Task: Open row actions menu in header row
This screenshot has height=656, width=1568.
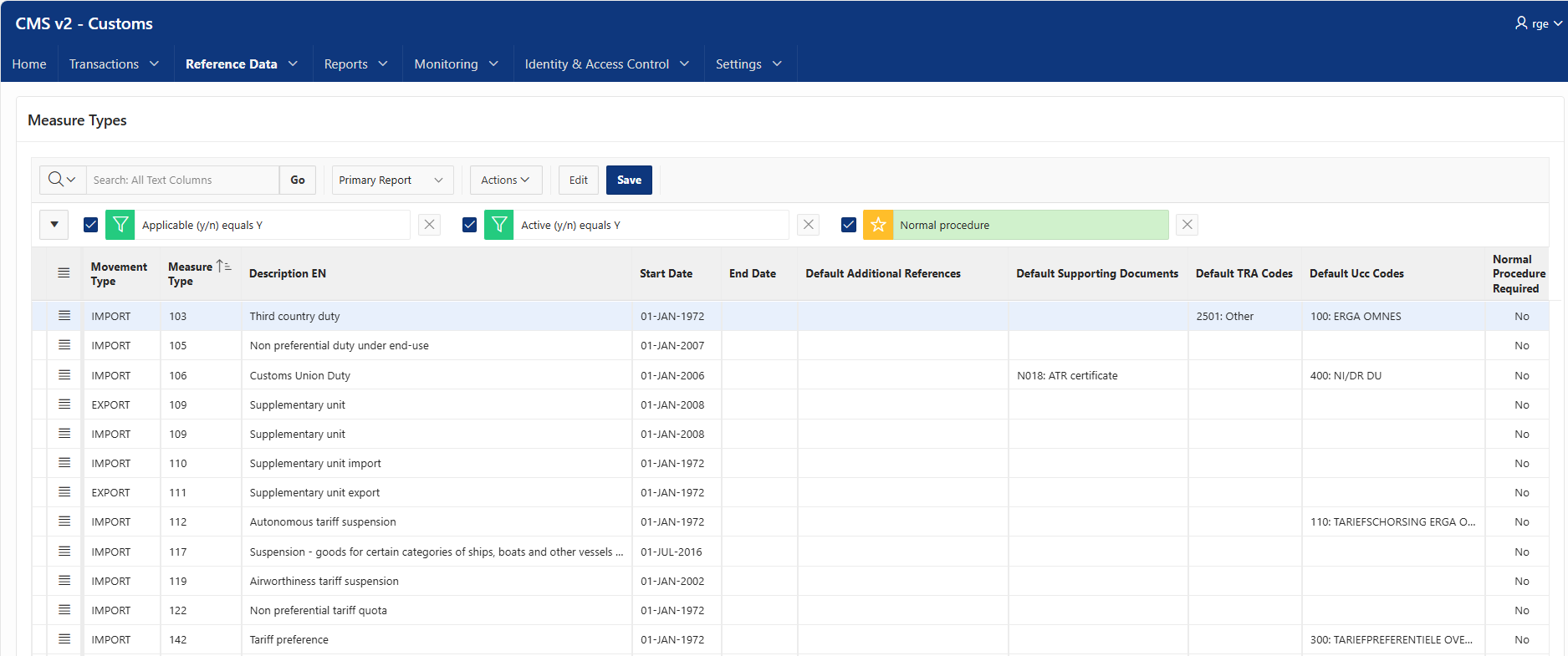Action: click(x=64, y=273)
